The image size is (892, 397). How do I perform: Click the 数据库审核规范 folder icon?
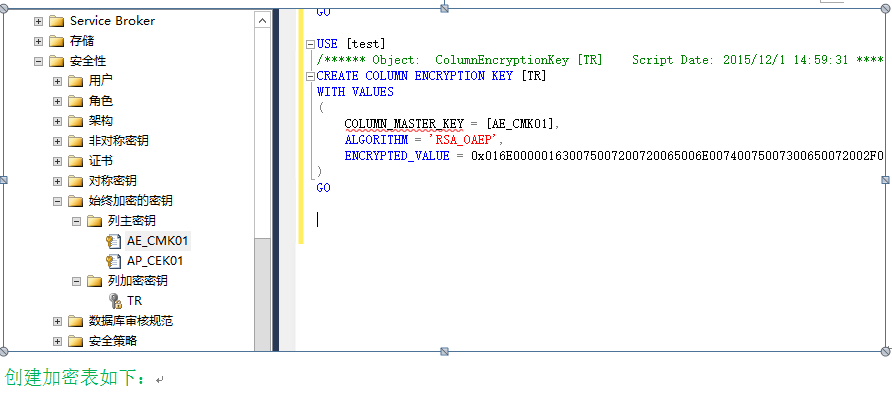[x=75, y=321]
